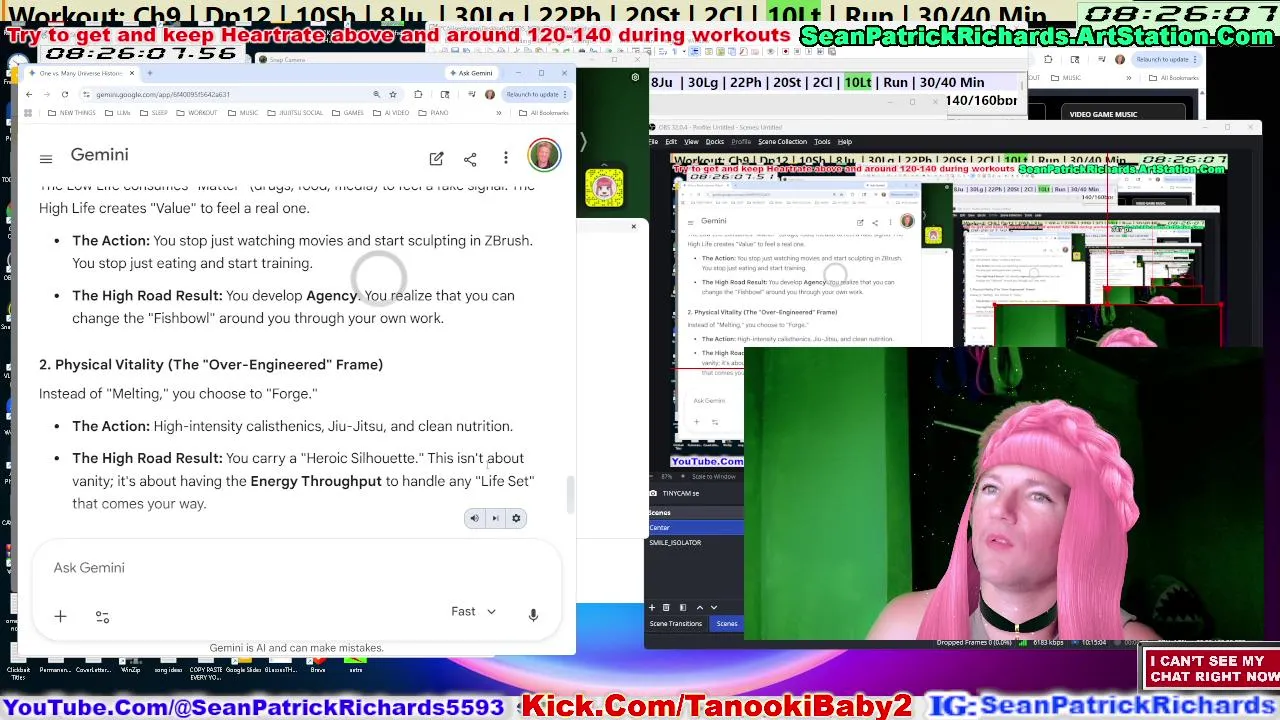Move scene up with arrow icon

click(x=699, y=607)
